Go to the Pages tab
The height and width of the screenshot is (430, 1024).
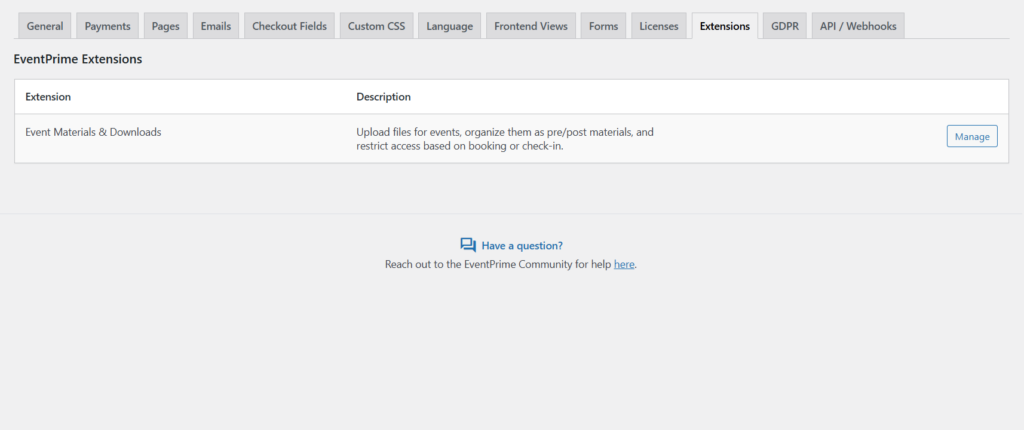coord(165,26)
